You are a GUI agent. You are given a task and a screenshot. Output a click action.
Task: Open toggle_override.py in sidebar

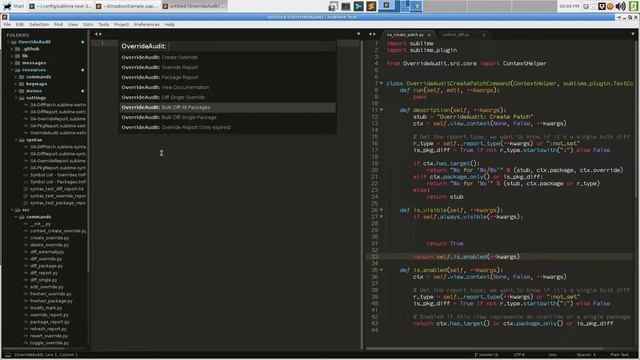tap(49, 343)
